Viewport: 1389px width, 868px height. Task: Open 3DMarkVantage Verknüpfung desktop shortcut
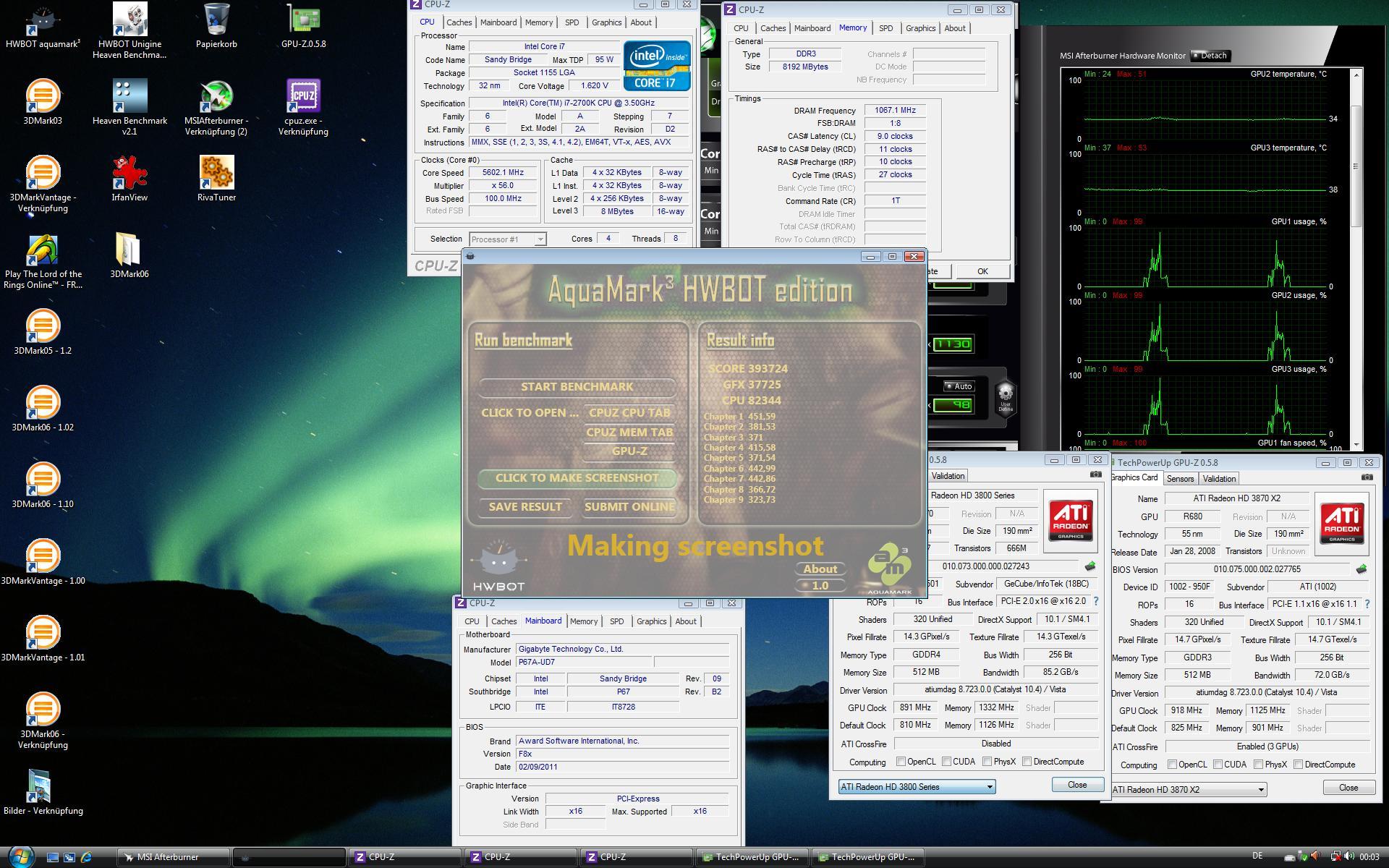[43, 184]
